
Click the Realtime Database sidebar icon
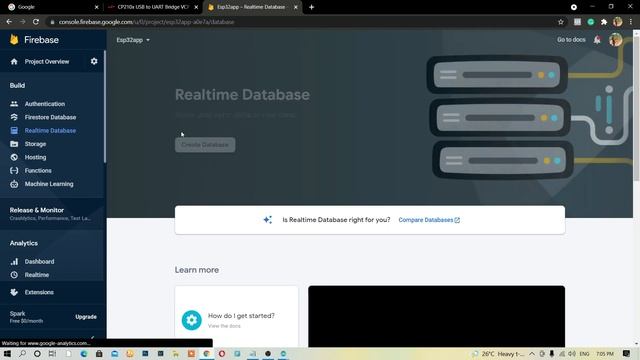coord(14,131)
